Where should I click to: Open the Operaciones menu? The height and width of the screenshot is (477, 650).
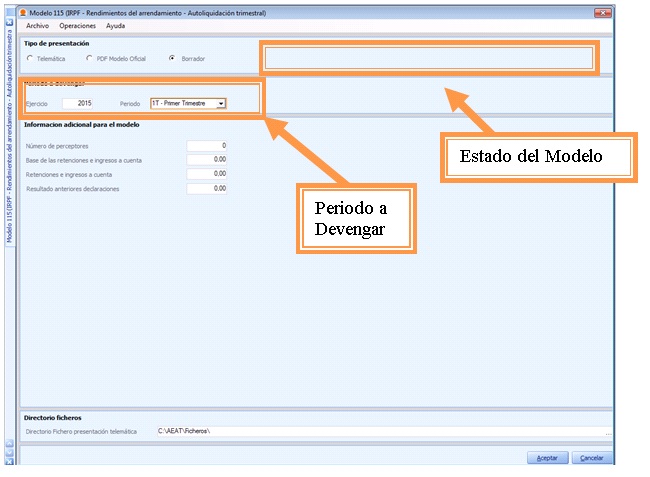78,25
